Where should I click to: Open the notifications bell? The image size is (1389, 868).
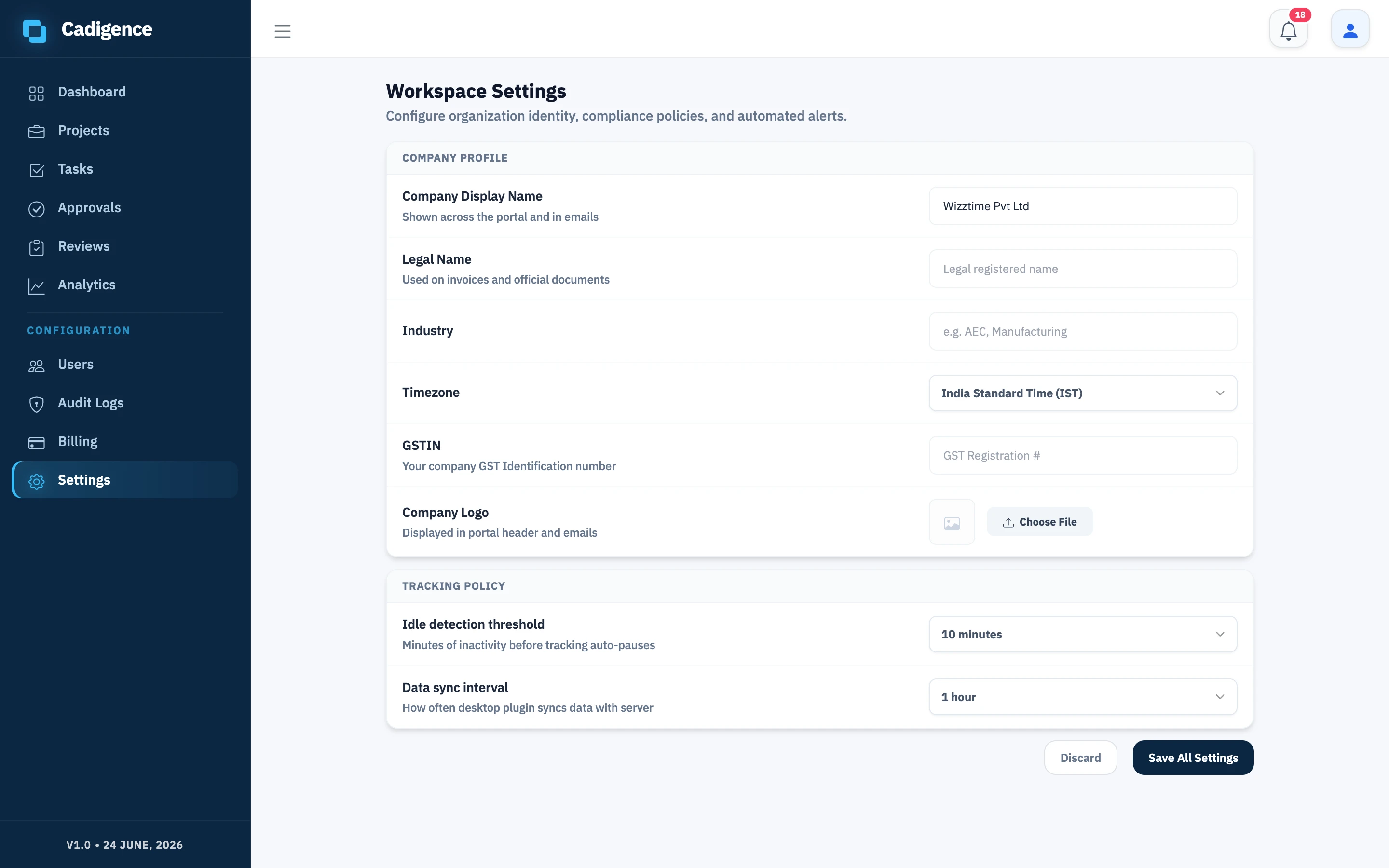tap(1289, 29)
